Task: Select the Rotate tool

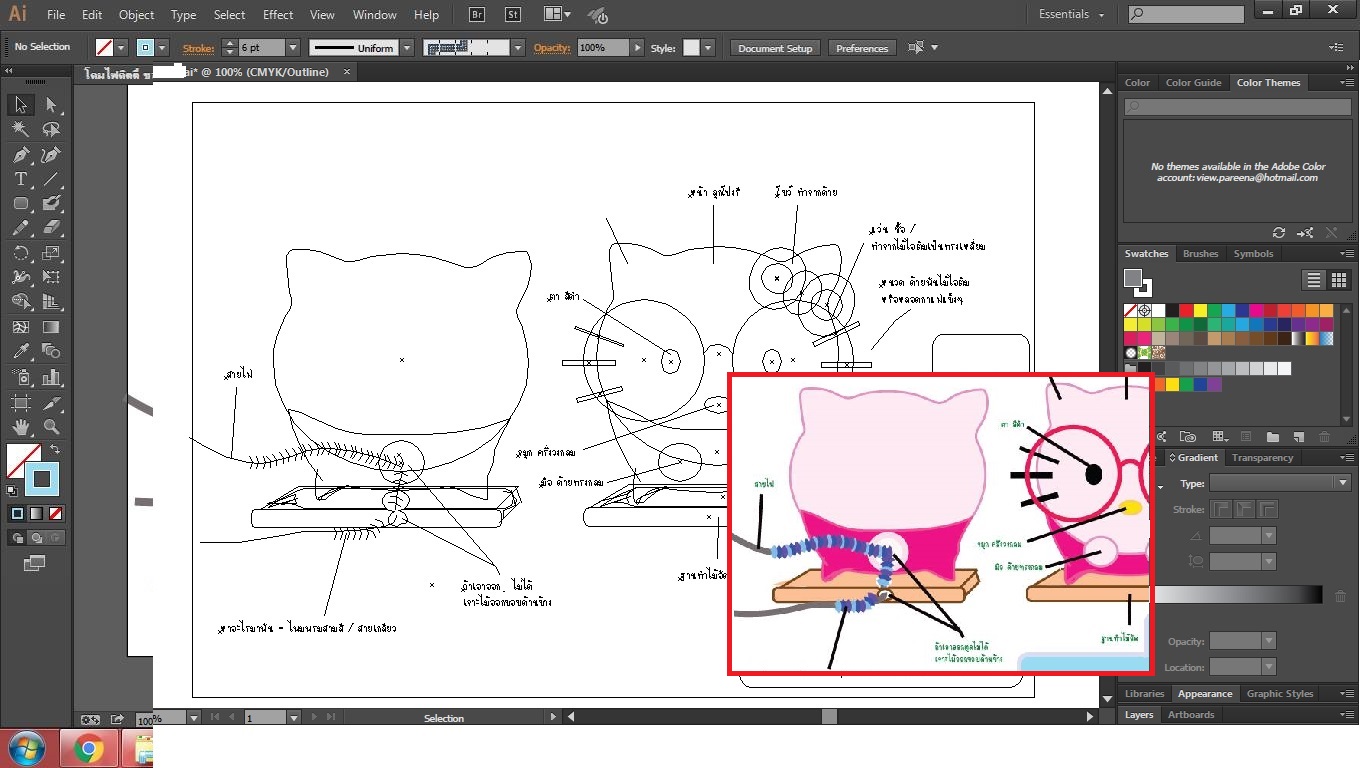Action: (x=21, y=253)
